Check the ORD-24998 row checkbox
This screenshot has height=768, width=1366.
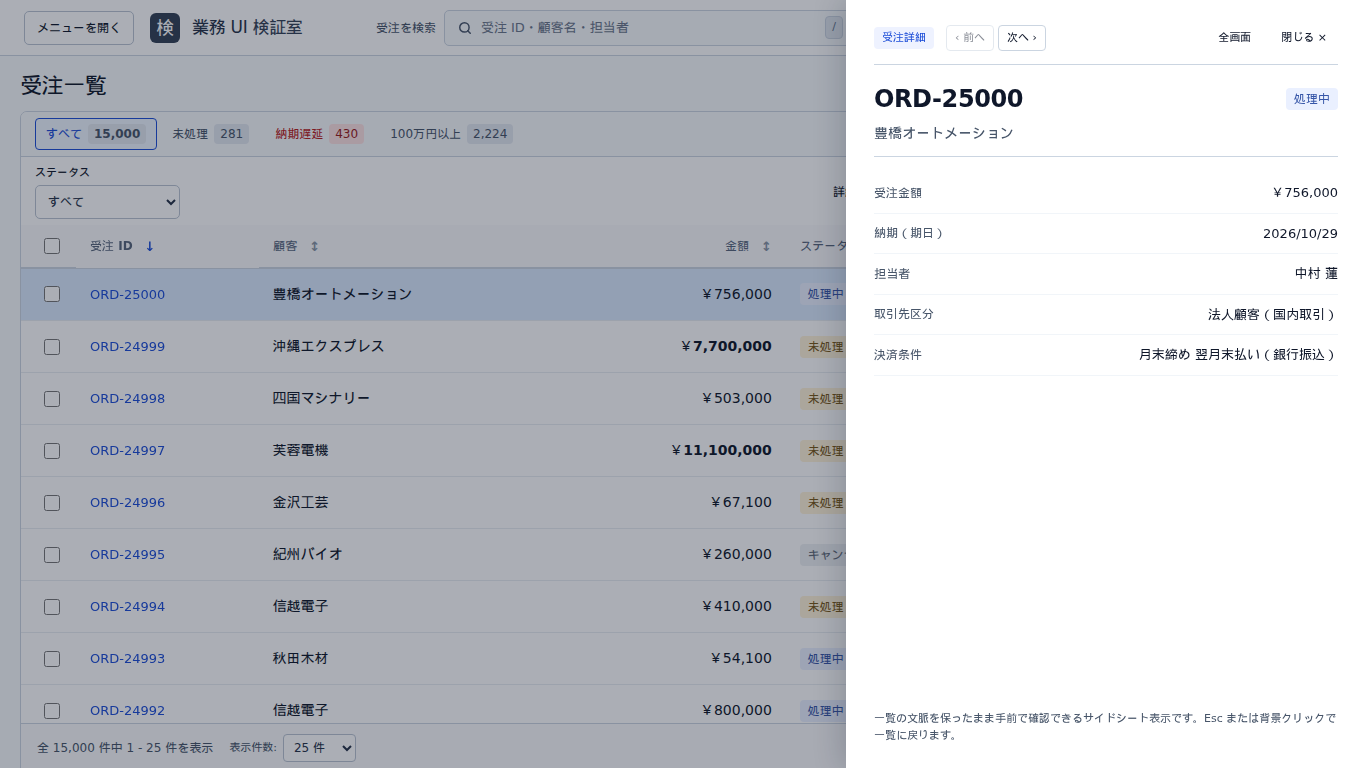[52, 399]
